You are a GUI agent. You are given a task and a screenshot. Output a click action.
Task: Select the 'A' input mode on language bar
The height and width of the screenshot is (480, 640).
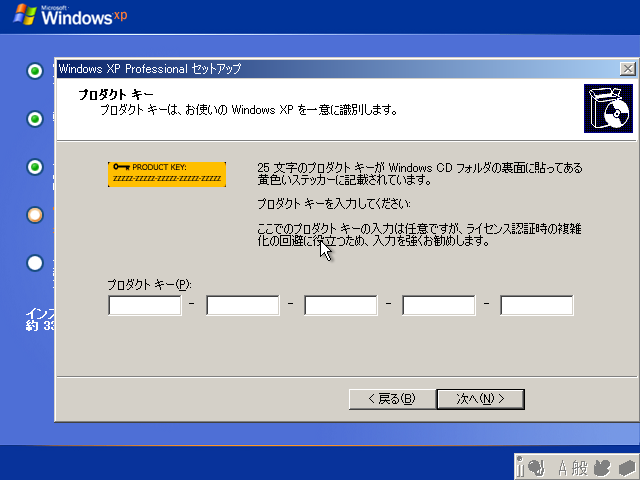coord(562,468)
